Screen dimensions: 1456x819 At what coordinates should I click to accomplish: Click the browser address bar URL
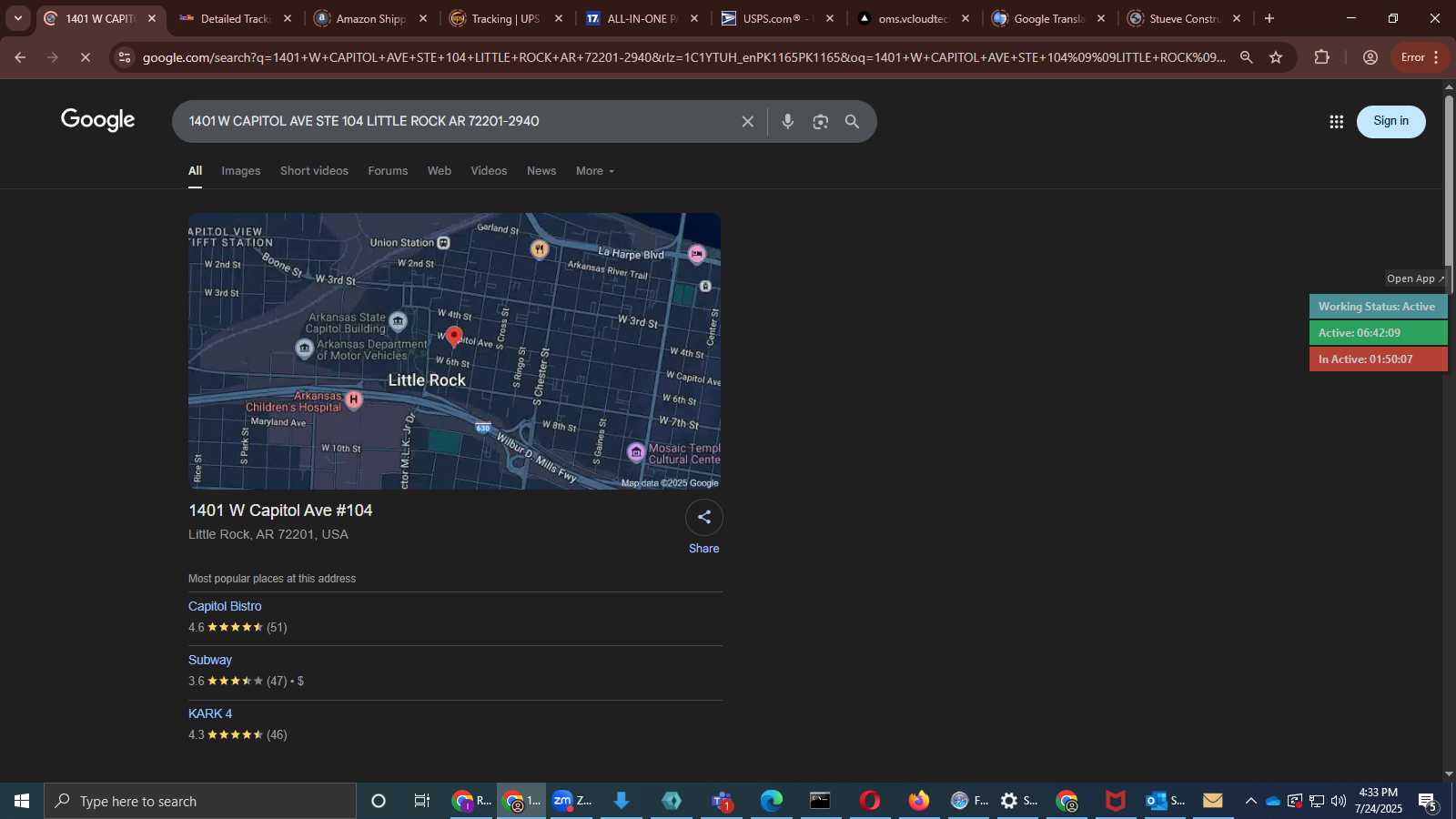point(682,57)
